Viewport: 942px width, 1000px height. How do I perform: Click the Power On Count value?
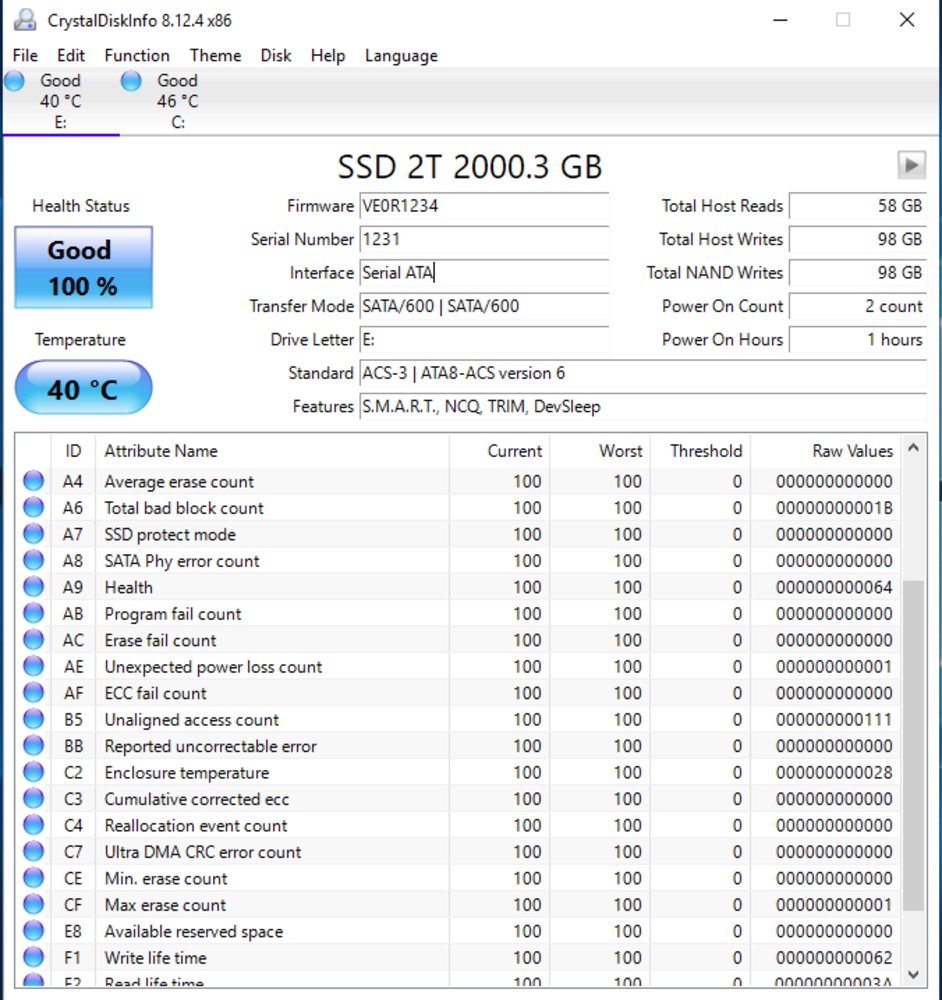coord(857,306)
